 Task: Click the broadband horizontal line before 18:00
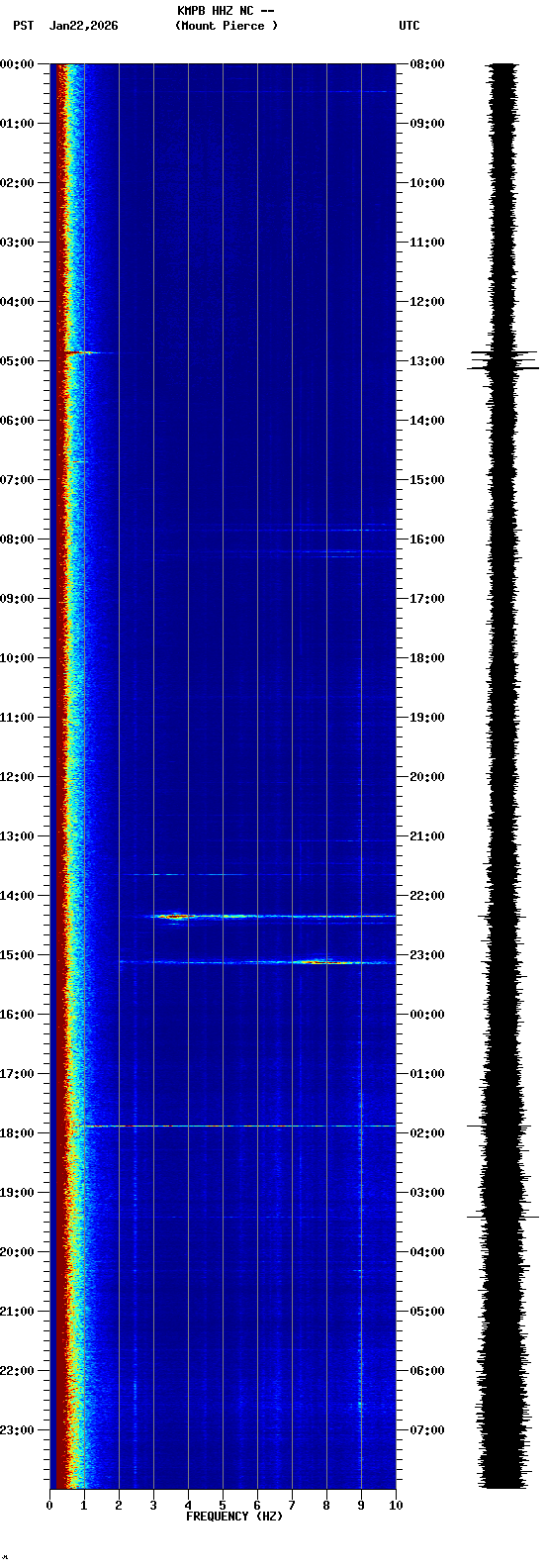(239, 1126)
